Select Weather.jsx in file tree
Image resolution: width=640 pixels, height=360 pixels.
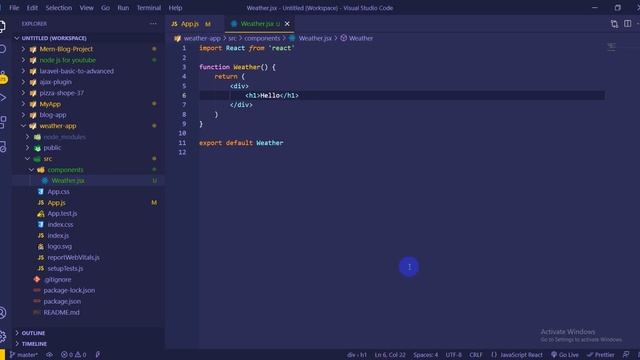(68, 181)
